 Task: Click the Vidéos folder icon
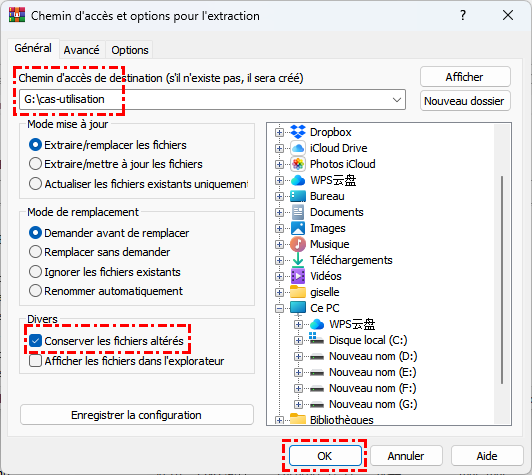[298, 276]
